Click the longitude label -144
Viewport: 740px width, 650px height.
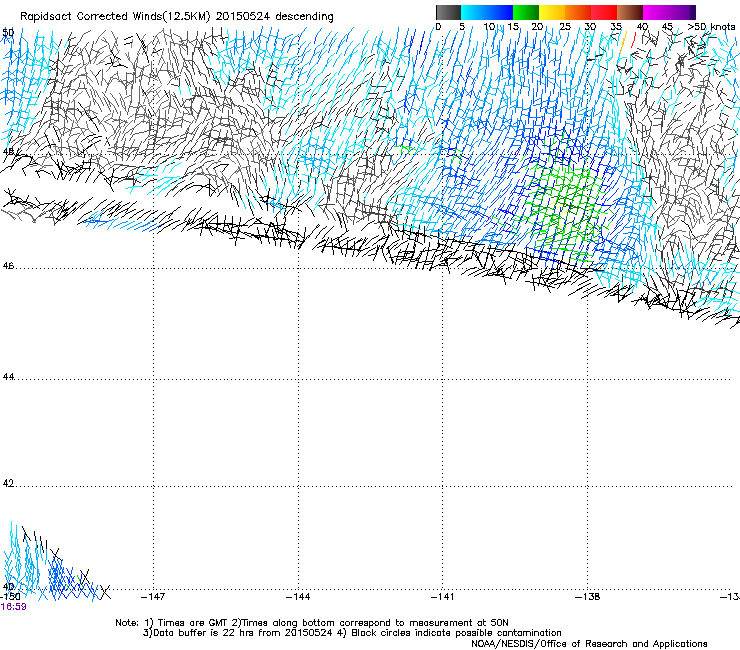point(298,597)
